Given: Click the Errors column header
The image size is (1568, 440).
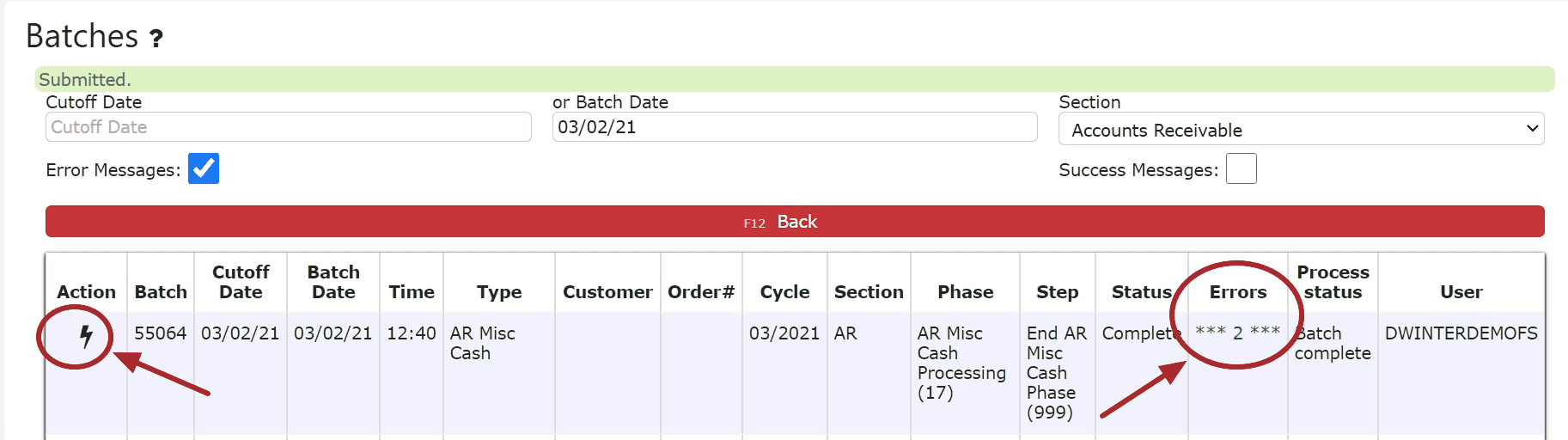Looking at the screenshot, I should click(1237, 292).
